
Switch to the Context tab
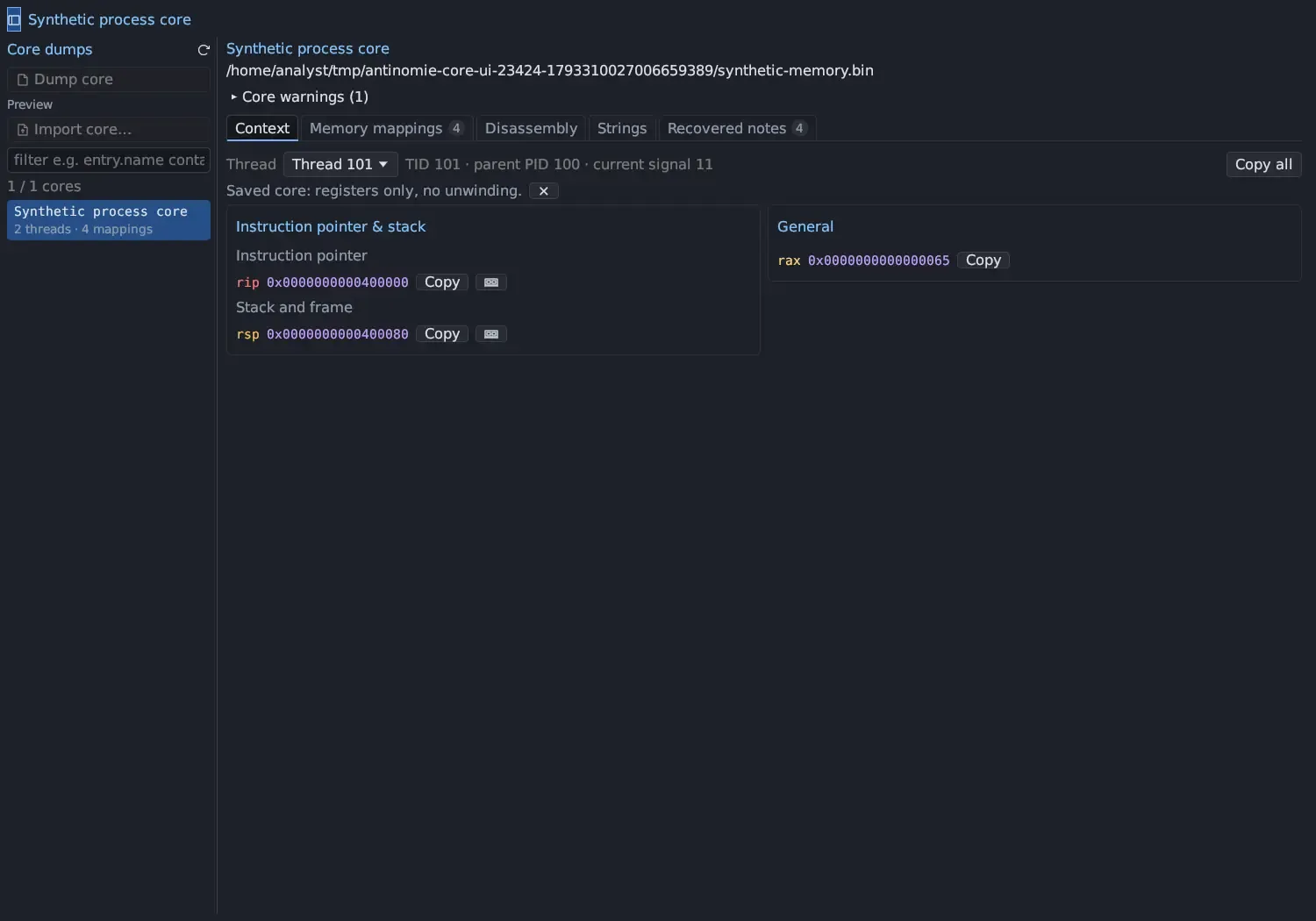pyautogui.click(x=262, y=128)
